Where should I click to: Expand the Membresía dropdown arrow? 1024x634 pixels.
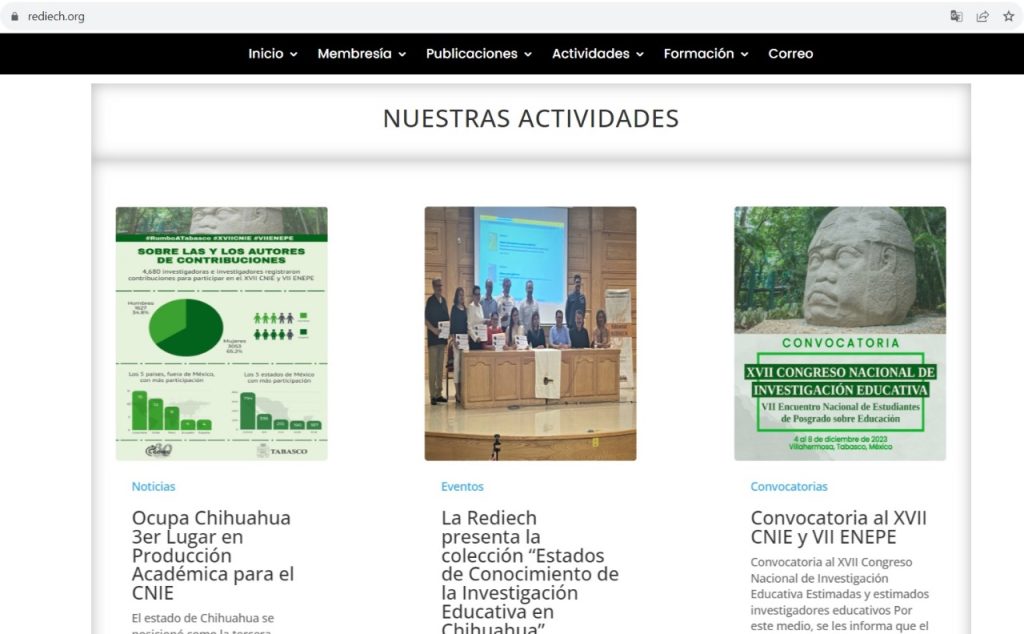click(402, 54)
